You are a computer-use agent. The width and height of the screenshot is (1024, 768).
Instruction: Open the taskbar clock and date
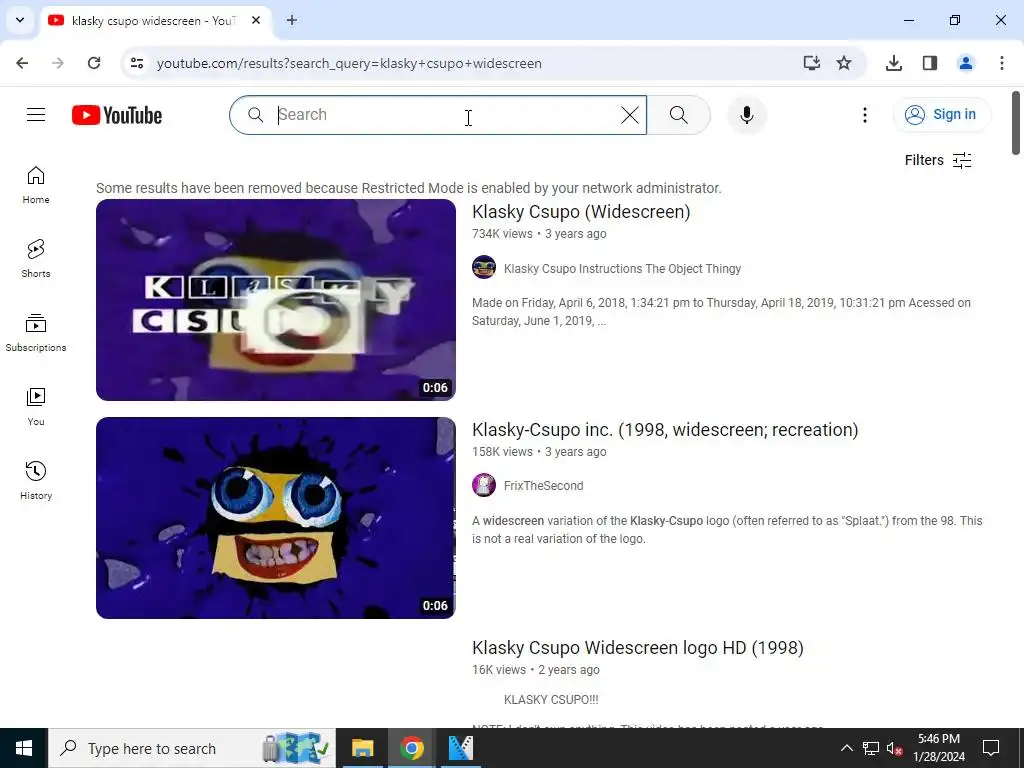(x=938, y=748)
